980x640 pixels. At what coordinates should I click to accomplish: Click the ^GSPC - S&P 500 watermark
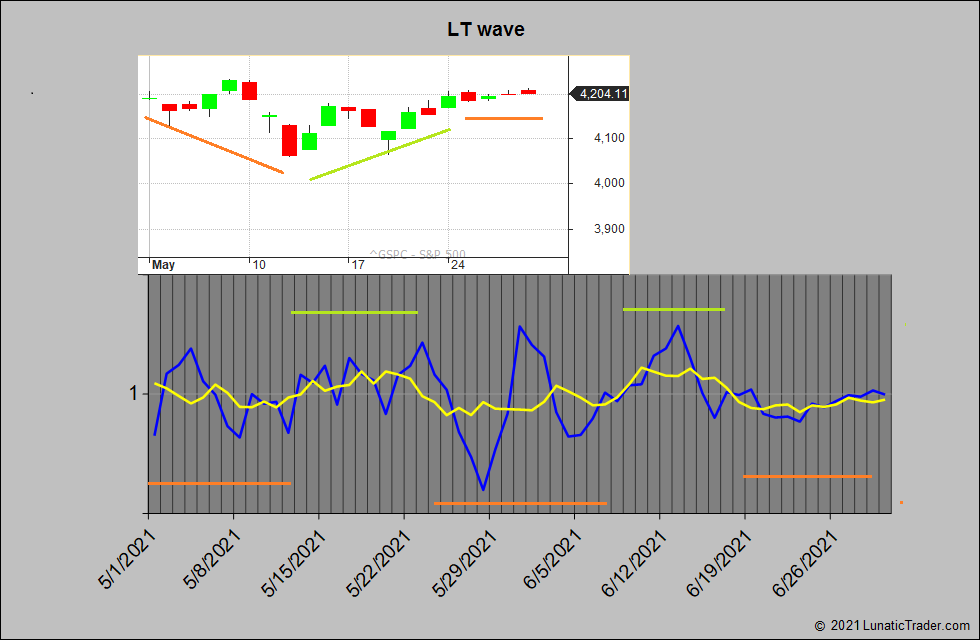417,254
